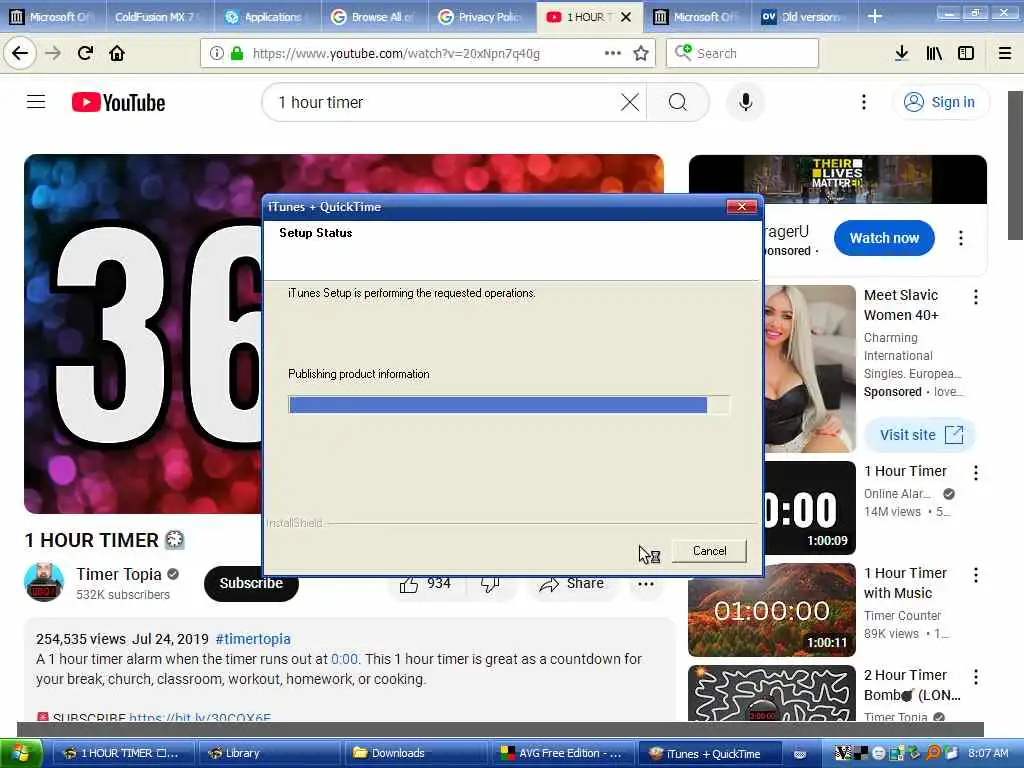Image resolution: width=1024 pixels, height=768 pixels.
Task: Switch to AVG Free Edition in taskbar
Action: pos(562,754)
